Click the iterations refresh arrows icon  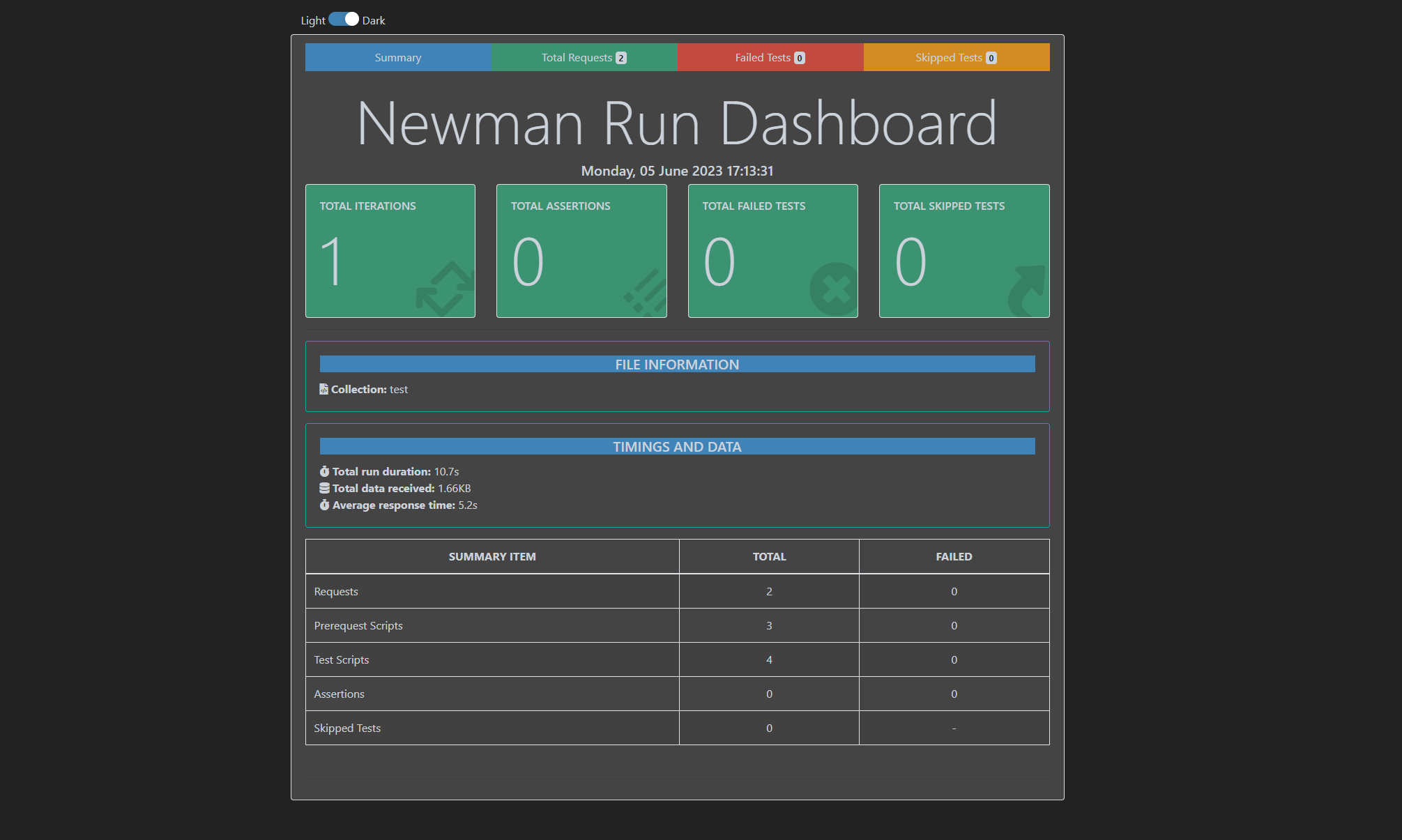(x=445, y=289)
